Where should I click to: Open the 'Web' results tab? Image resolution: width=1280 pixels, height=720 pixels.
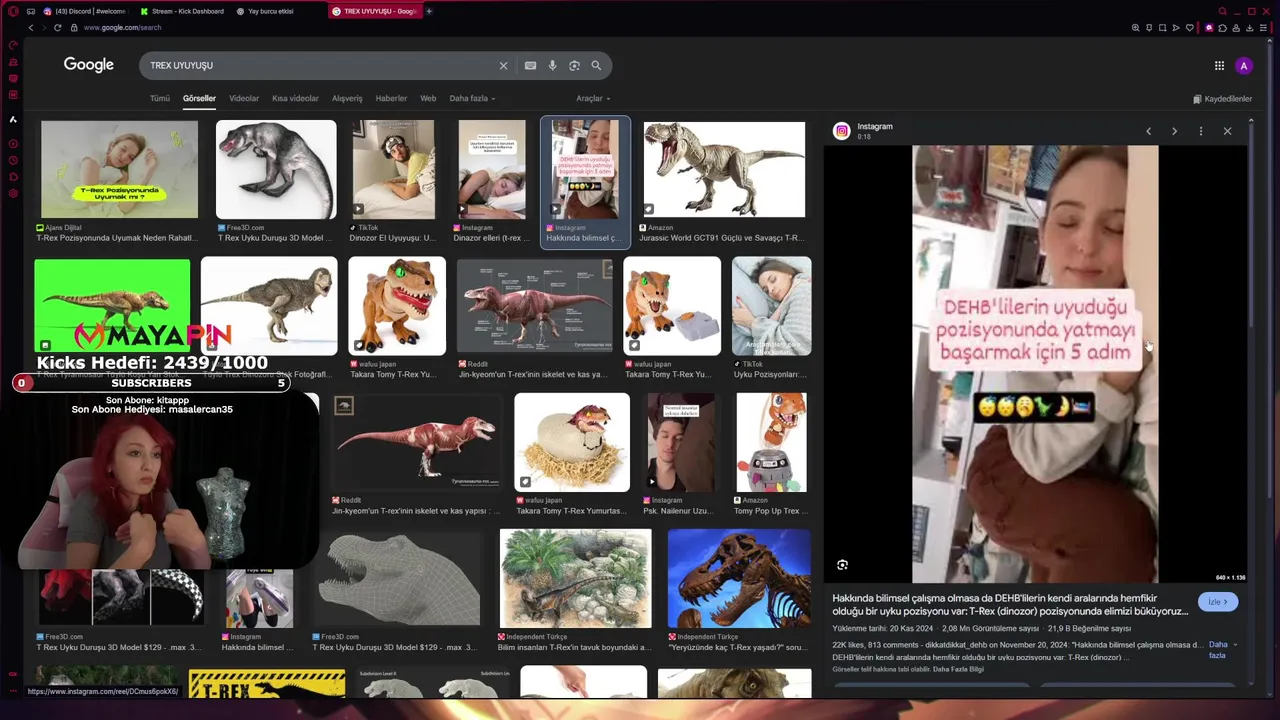tap(428, 99)
